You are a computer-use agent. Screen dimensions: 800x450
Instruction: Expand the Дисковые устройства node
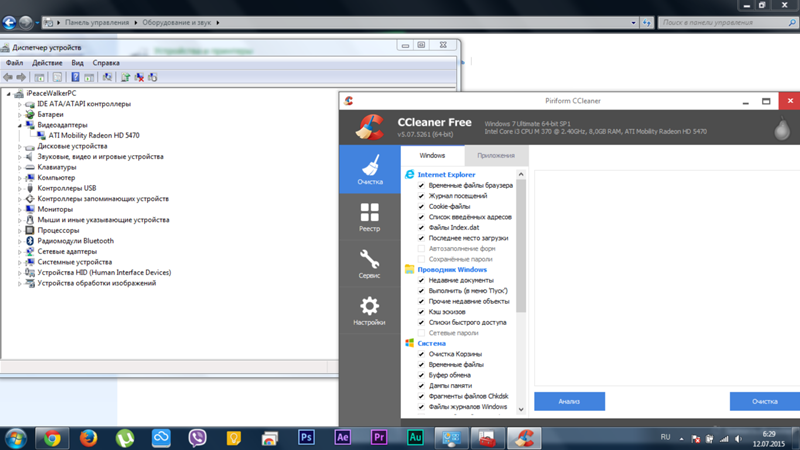(x=20, y=146)
